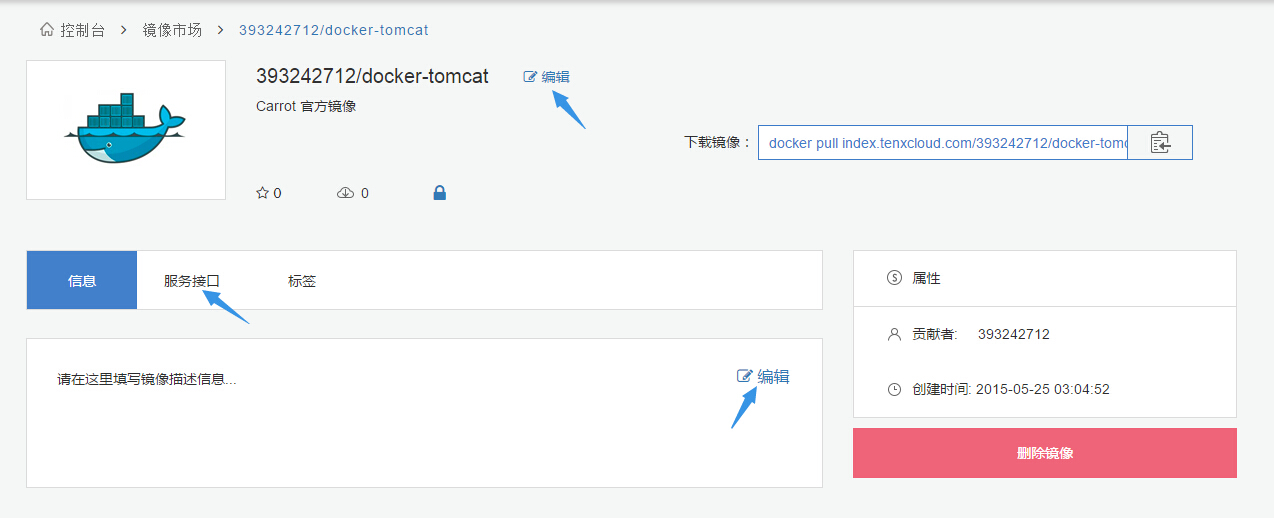Click the creation time clock icon
1274x518 pixels.
click(x=894, y=389)
